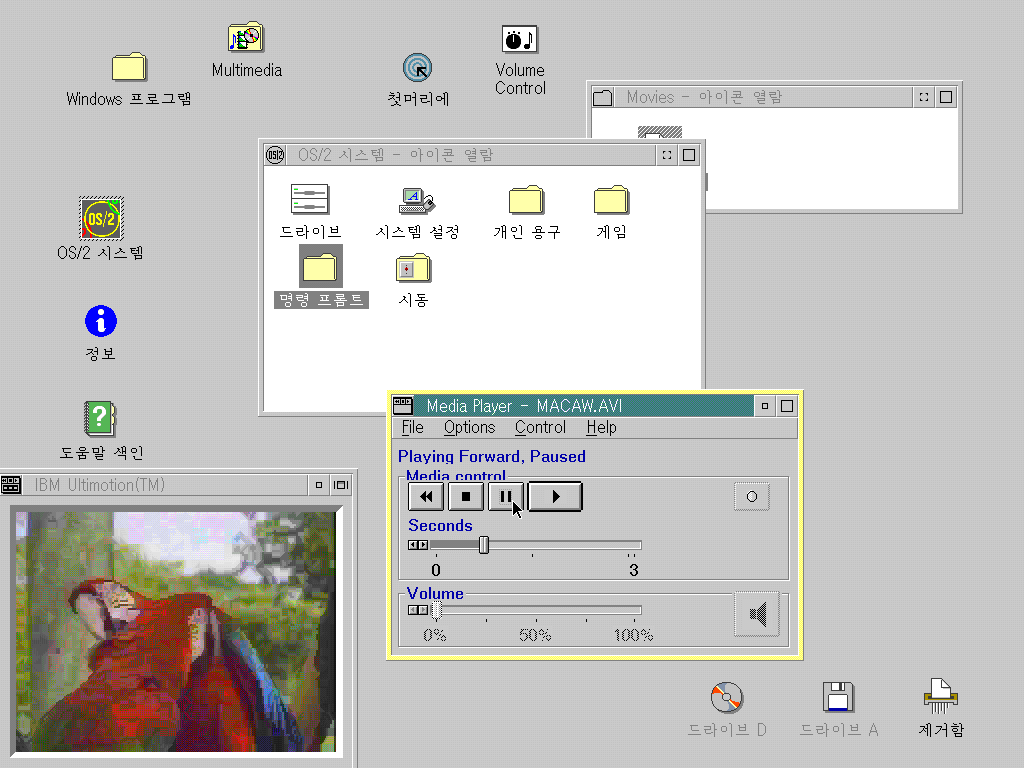Image resolution: width=1024 pixels, height=768 pixels.
Task: Open the Control menu in Media Player
Action: (540, 427)
